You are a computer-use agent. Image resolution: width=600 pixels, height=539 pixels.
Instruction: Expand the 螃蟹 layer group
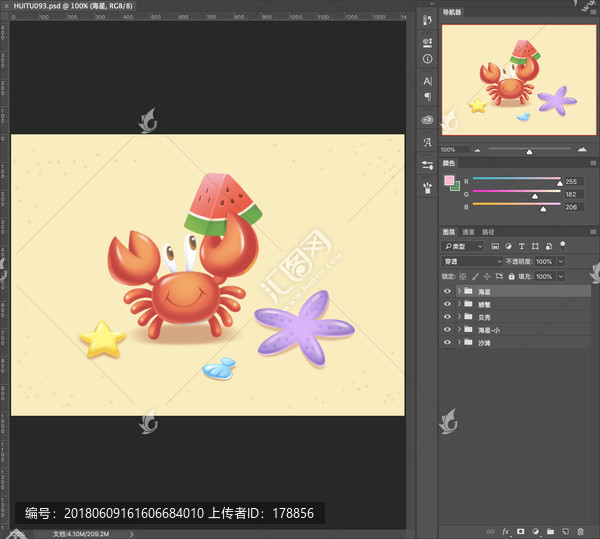coord(459,304)
